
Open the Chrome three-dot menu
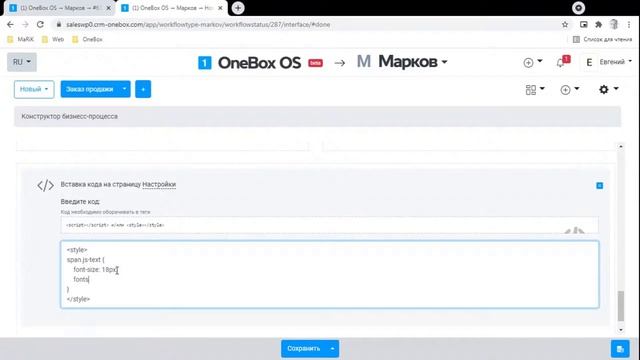click(x=629, y=24)
